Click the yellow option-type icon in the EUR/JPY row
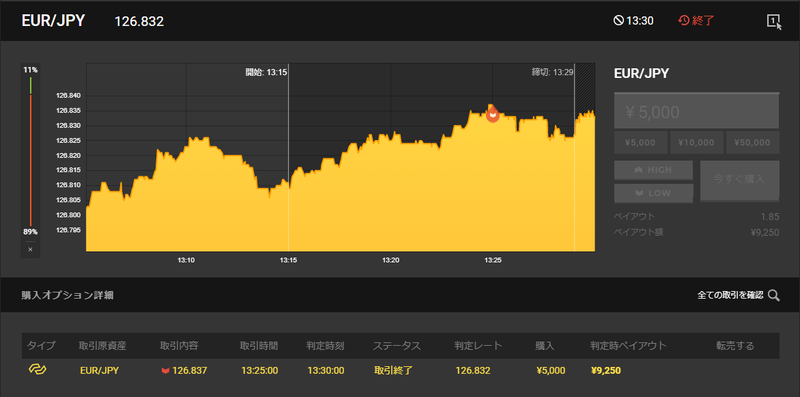This screenshot has width=800, height=397. click(37, 369)
